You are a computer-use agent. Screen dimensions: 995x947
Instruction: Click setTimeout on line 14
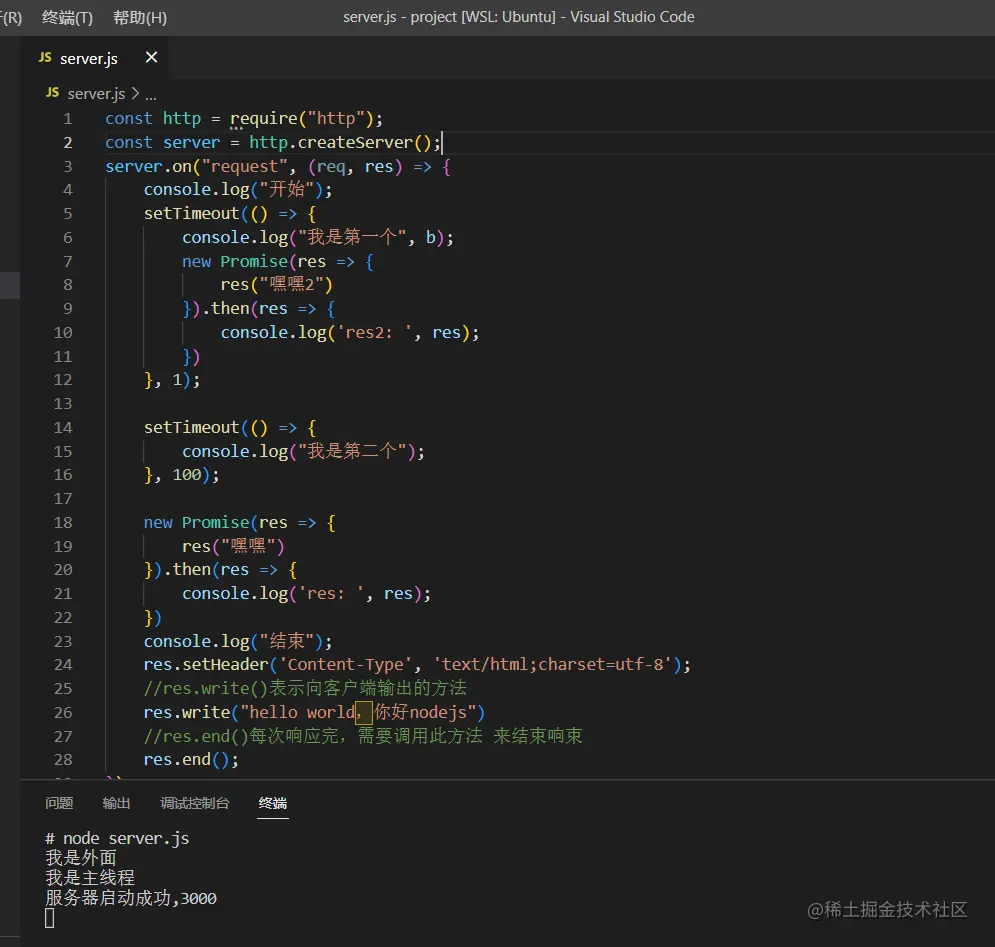tap(191, 428)
